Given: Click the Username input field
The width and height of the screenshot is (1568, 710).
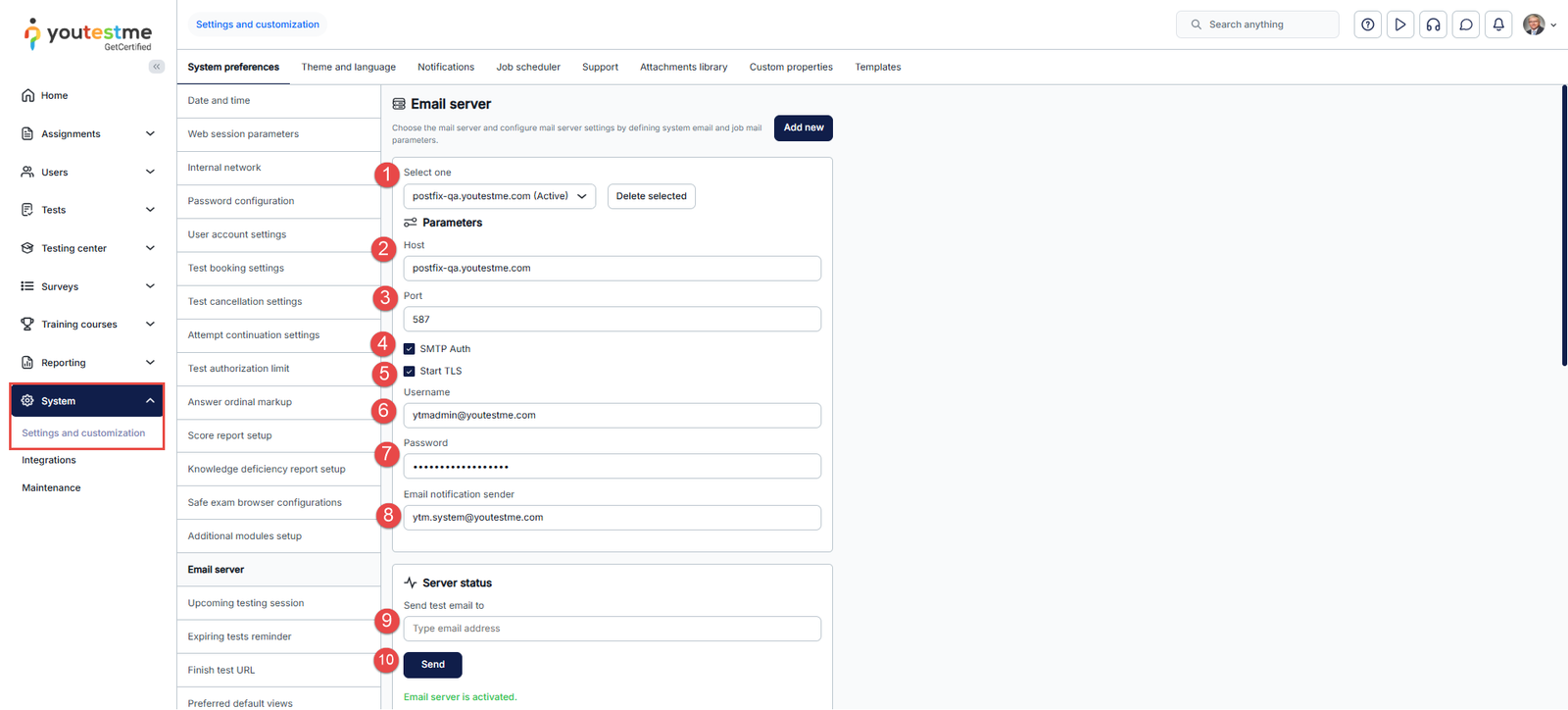Looking at the screenshot, I should click(x=612, y=415).
